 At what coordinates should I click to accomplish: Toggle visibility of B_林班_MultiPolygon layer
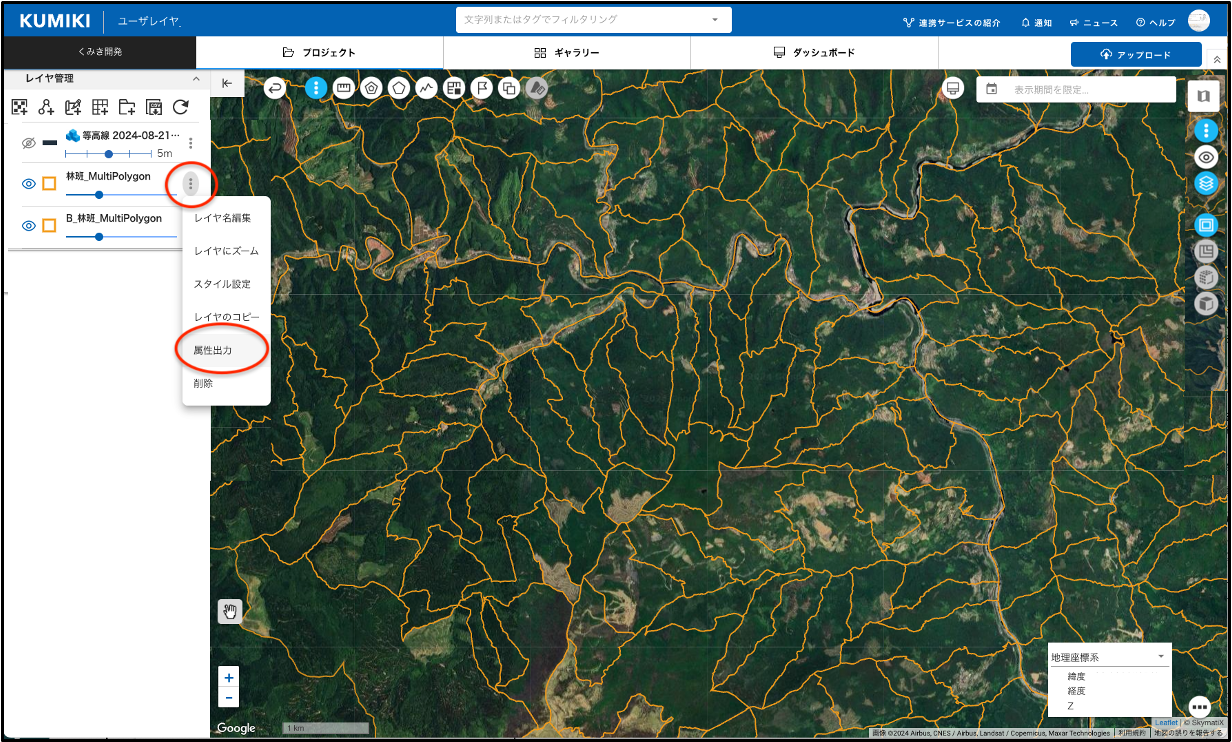pyautogui.click(x=29, y=226)
